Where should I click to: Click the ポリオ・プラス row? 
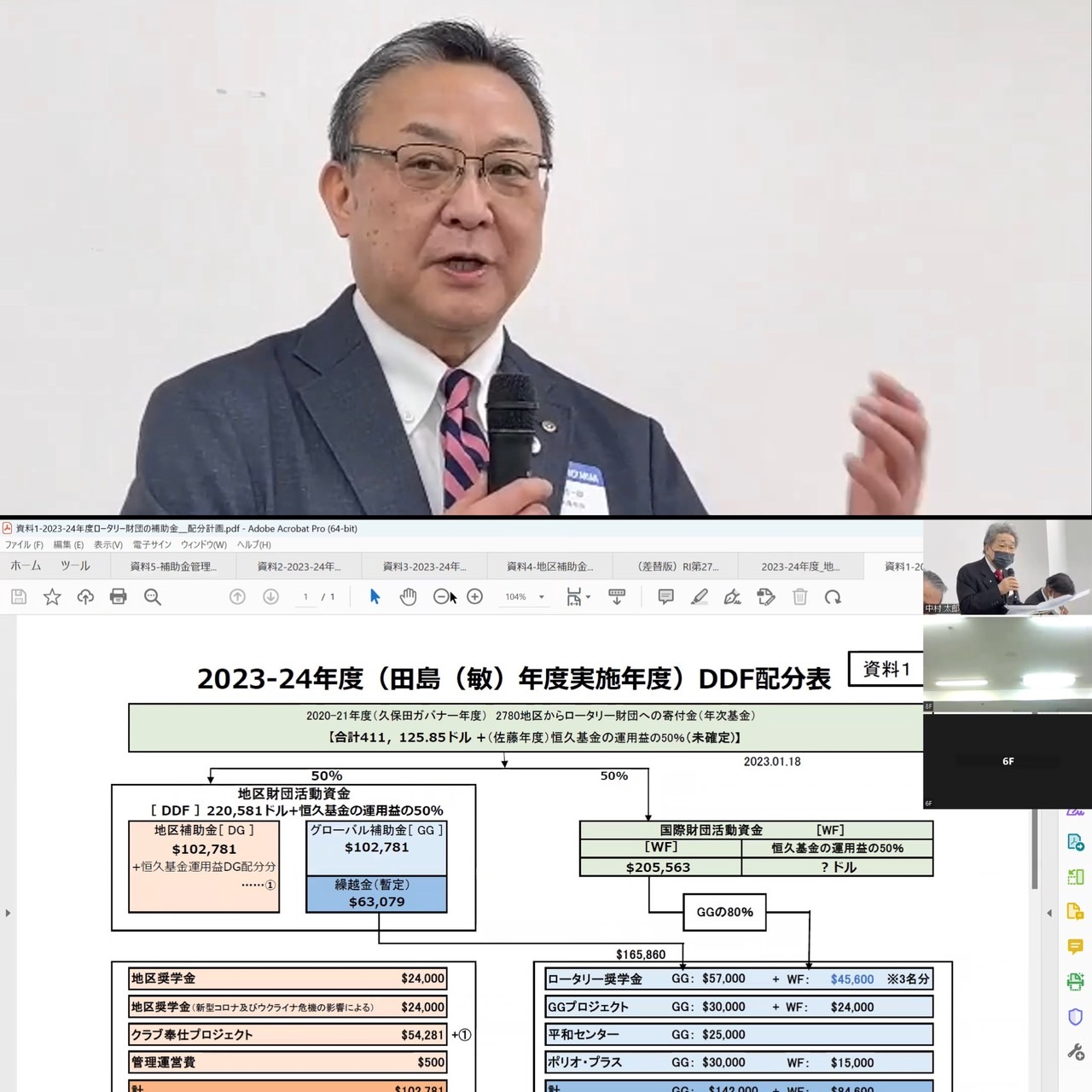pos(739,1063)
